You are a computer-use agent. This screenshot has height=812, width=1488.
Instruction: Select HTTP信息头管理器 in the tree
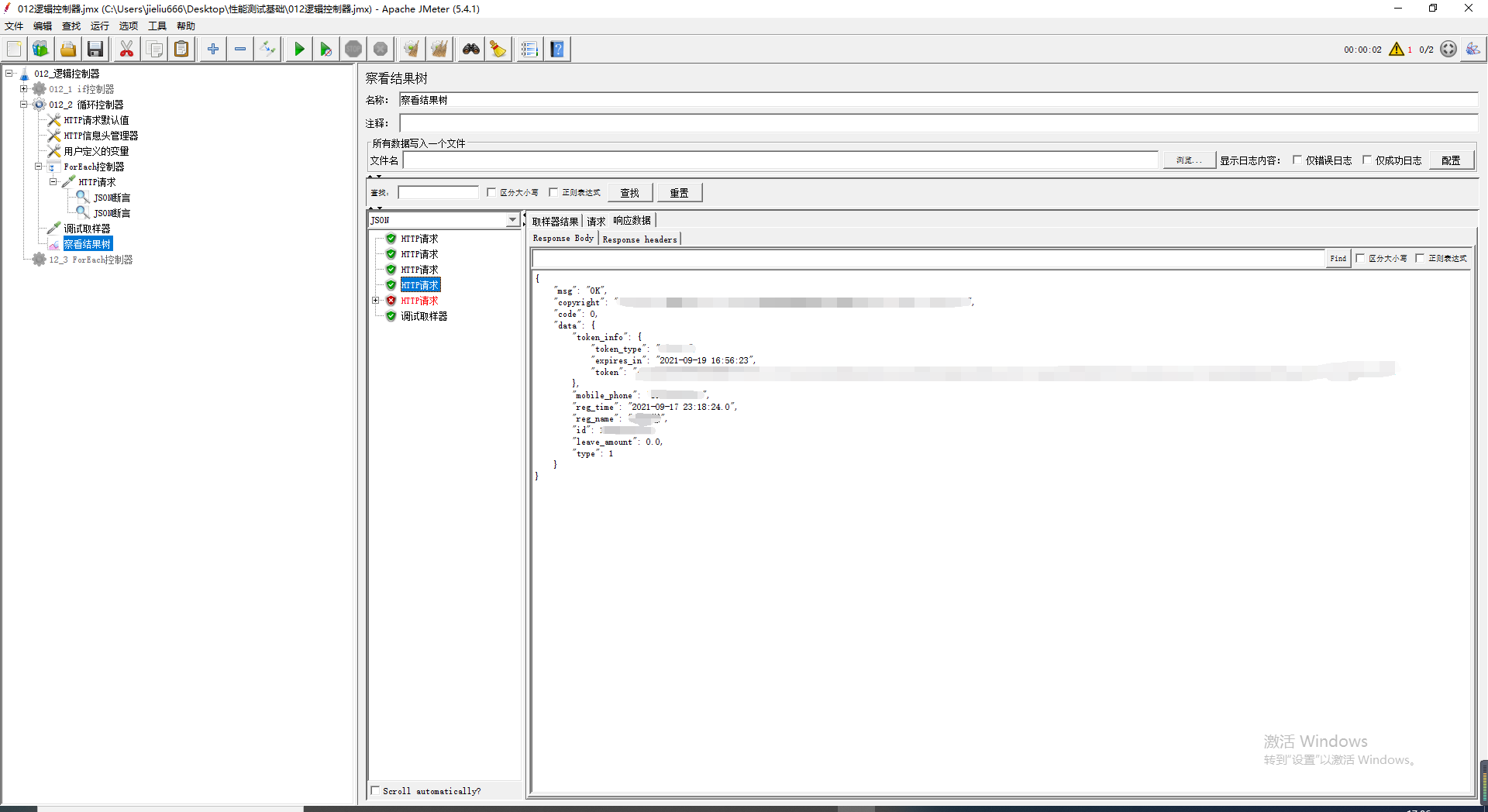point(101,136)
